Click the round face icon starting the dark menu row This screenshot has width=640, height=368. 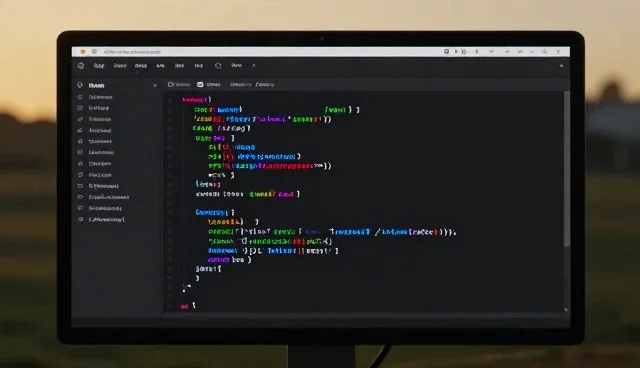tap(81, 66)
